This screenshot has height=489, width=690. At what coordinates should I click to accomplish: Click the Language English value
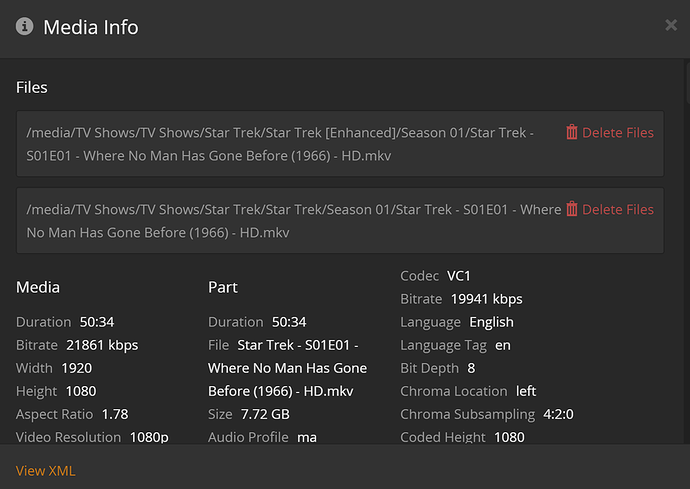(x=491, y=322)
